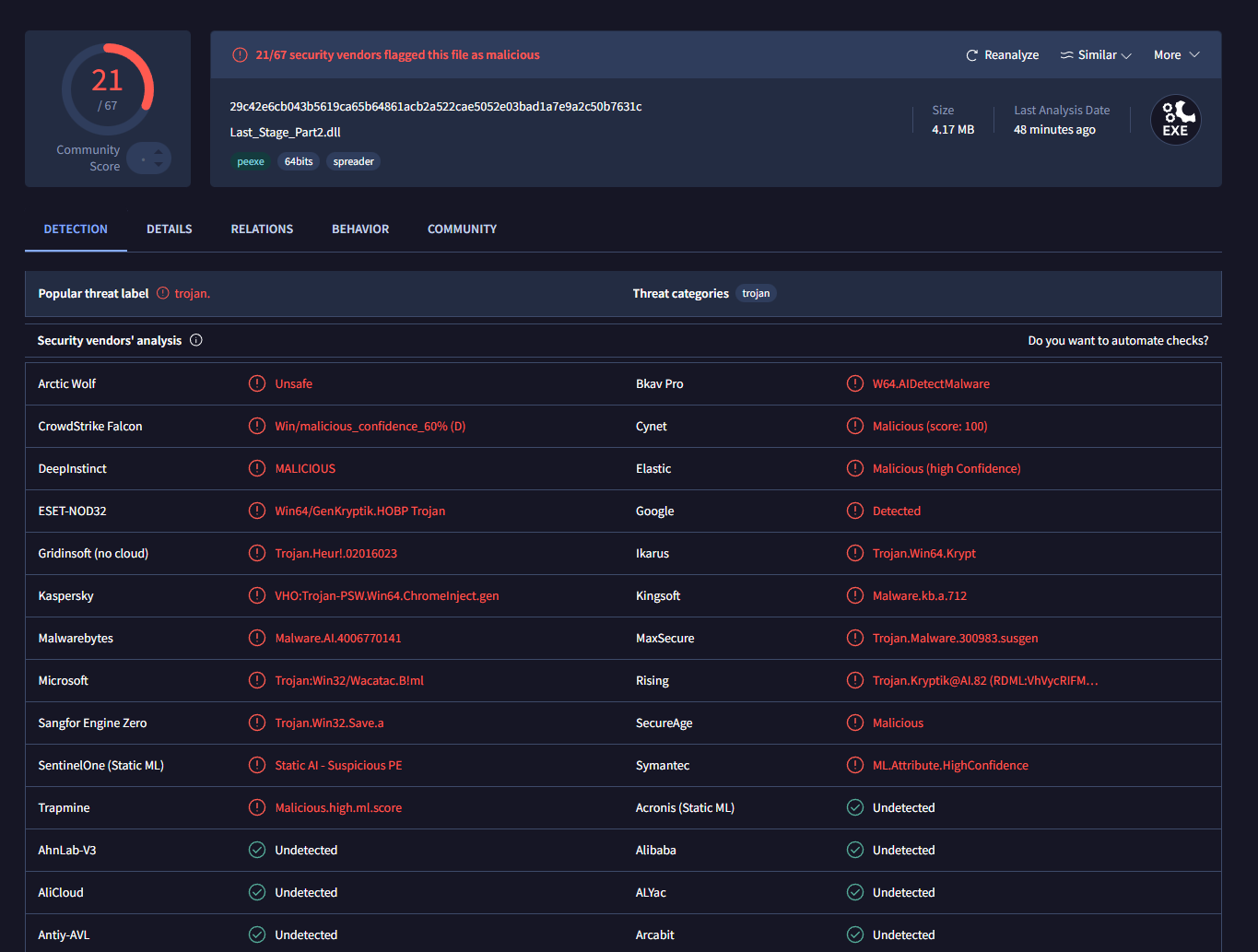Open the COMMUNITY tab

tap(462, 229)
